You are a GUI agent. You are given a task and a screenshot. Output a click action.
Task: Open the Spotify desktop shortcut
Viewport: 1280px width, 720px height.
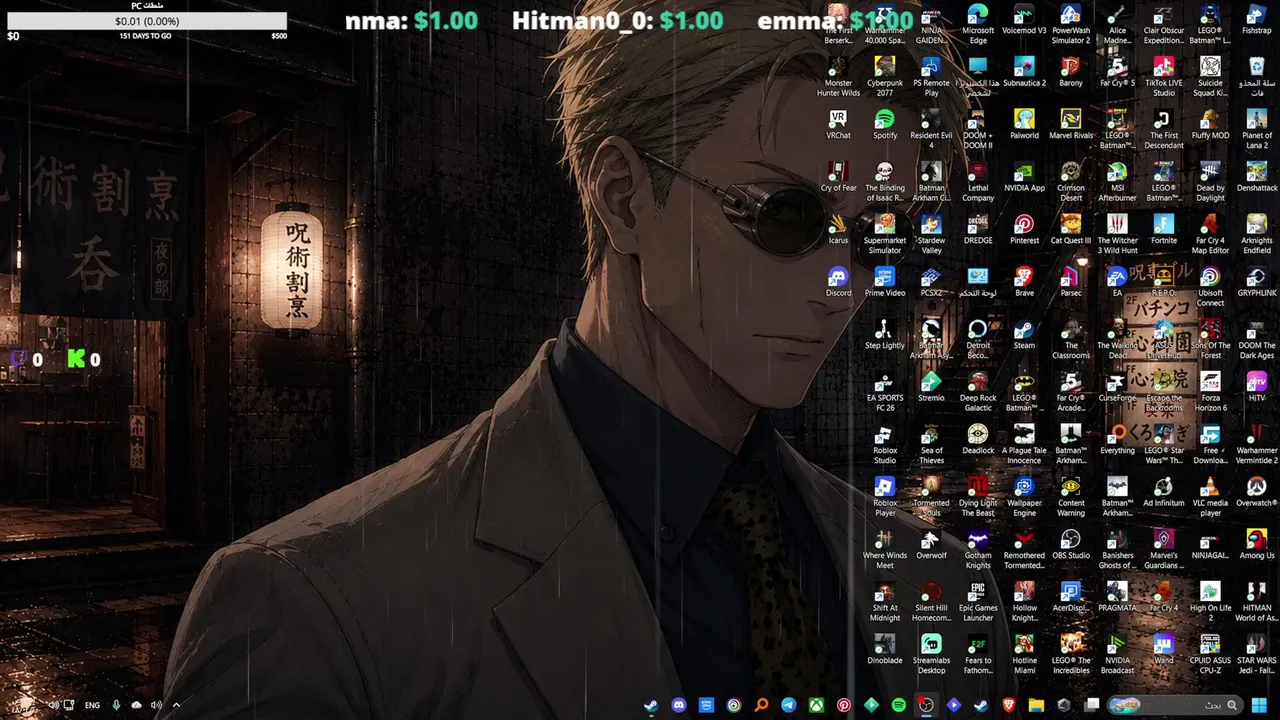884,124
